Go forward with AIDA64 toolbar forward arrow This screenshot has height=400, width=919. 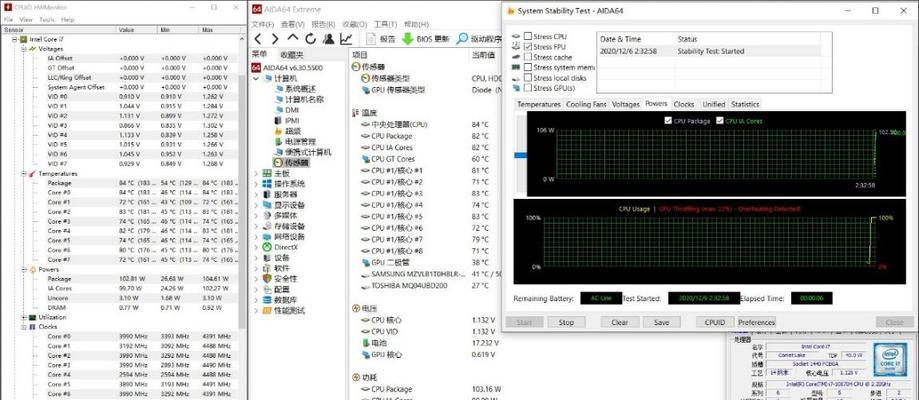click(274, 39)
